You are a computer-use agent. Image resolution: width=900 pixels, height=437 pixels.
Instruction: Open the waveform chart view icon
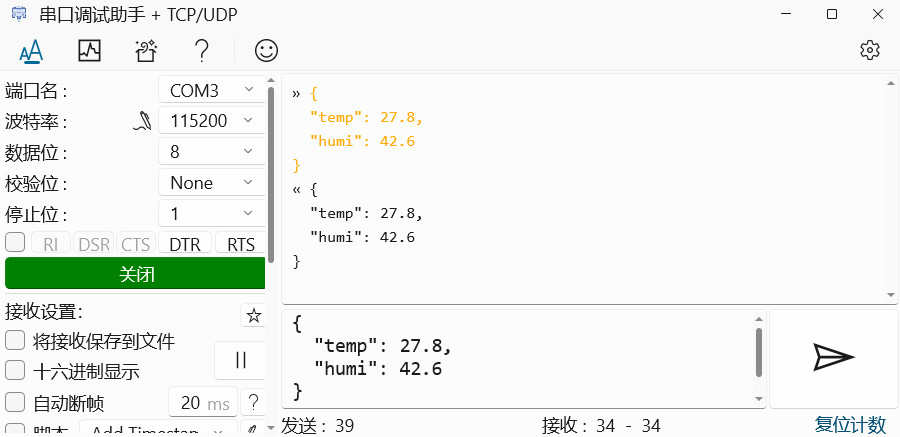[89, 51]
